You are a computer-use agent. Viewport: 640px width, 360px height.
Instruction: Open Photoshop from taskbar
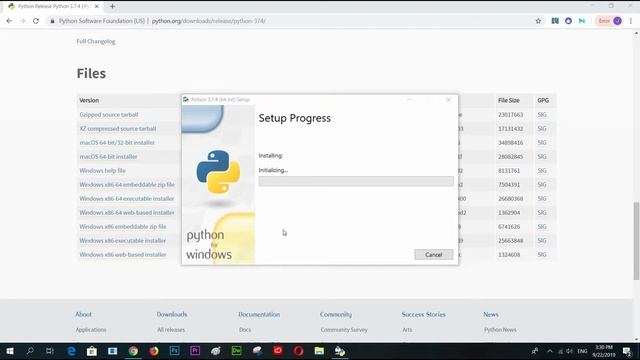tap(175, 351)
